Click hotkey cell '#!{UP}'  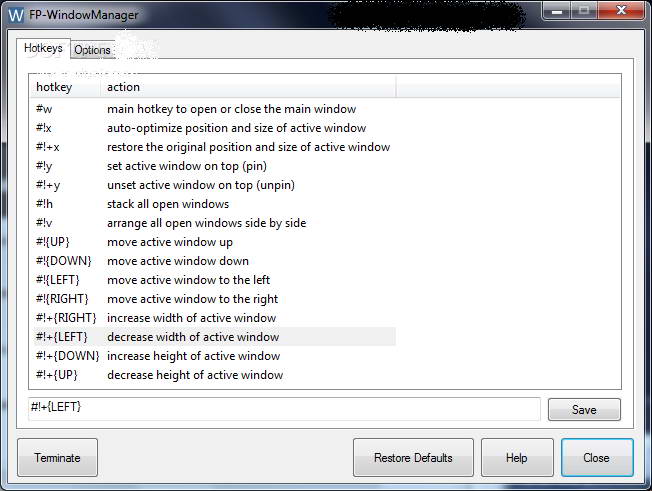coord(53,242)
